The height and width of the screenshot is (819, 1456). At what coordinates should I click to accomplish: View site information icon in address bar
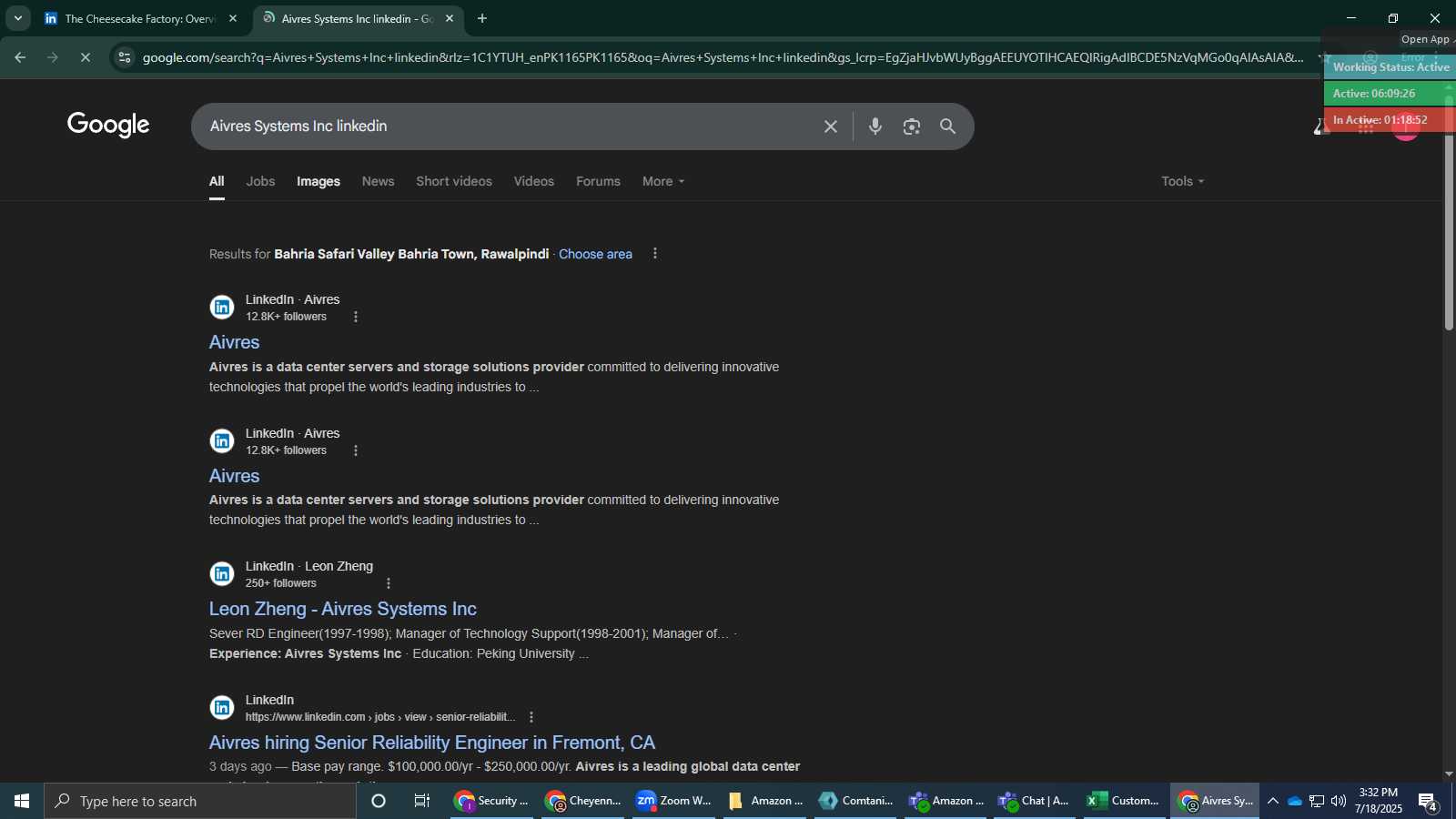(125, 57)
